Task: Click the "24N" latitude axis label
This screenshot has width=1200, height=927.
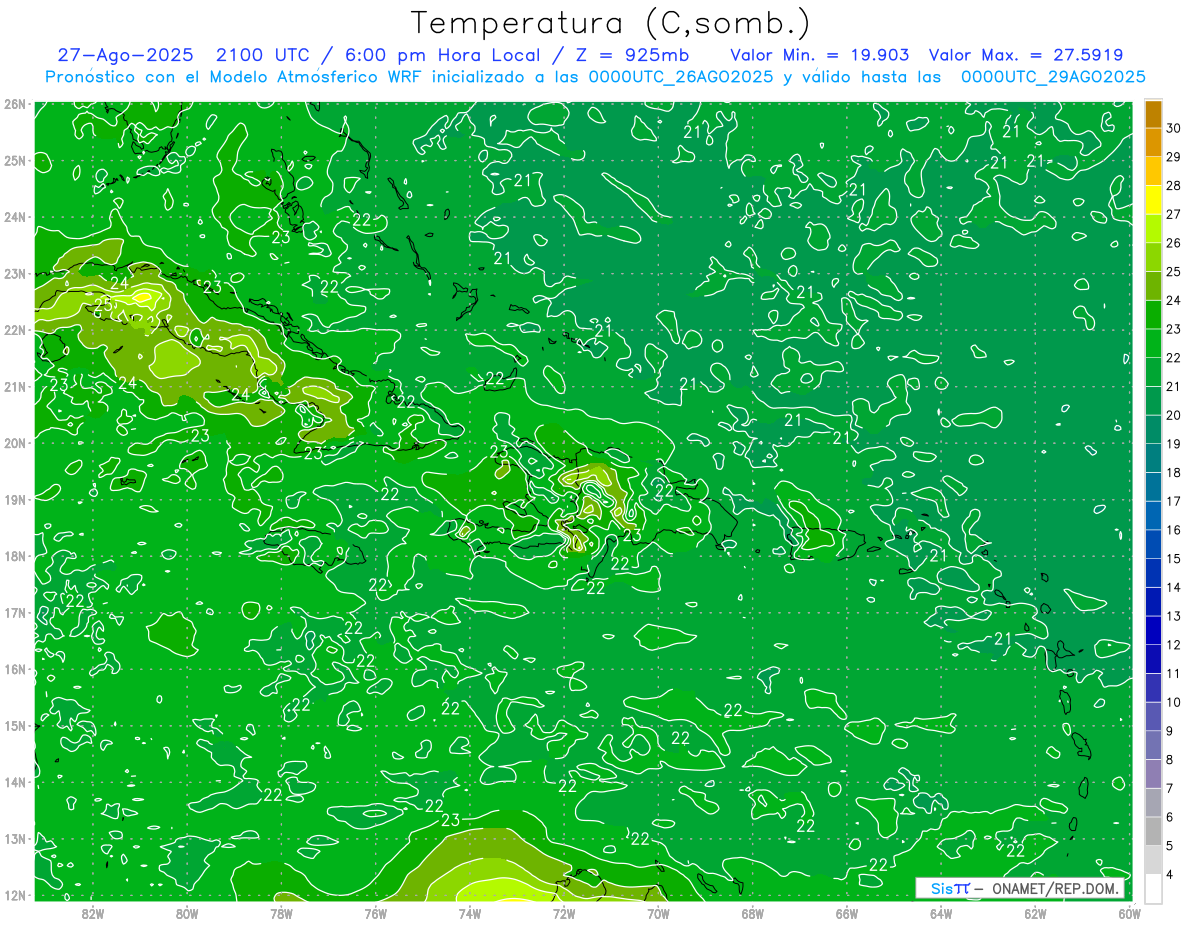Action: pyautogui.click(x=15, y=217)
